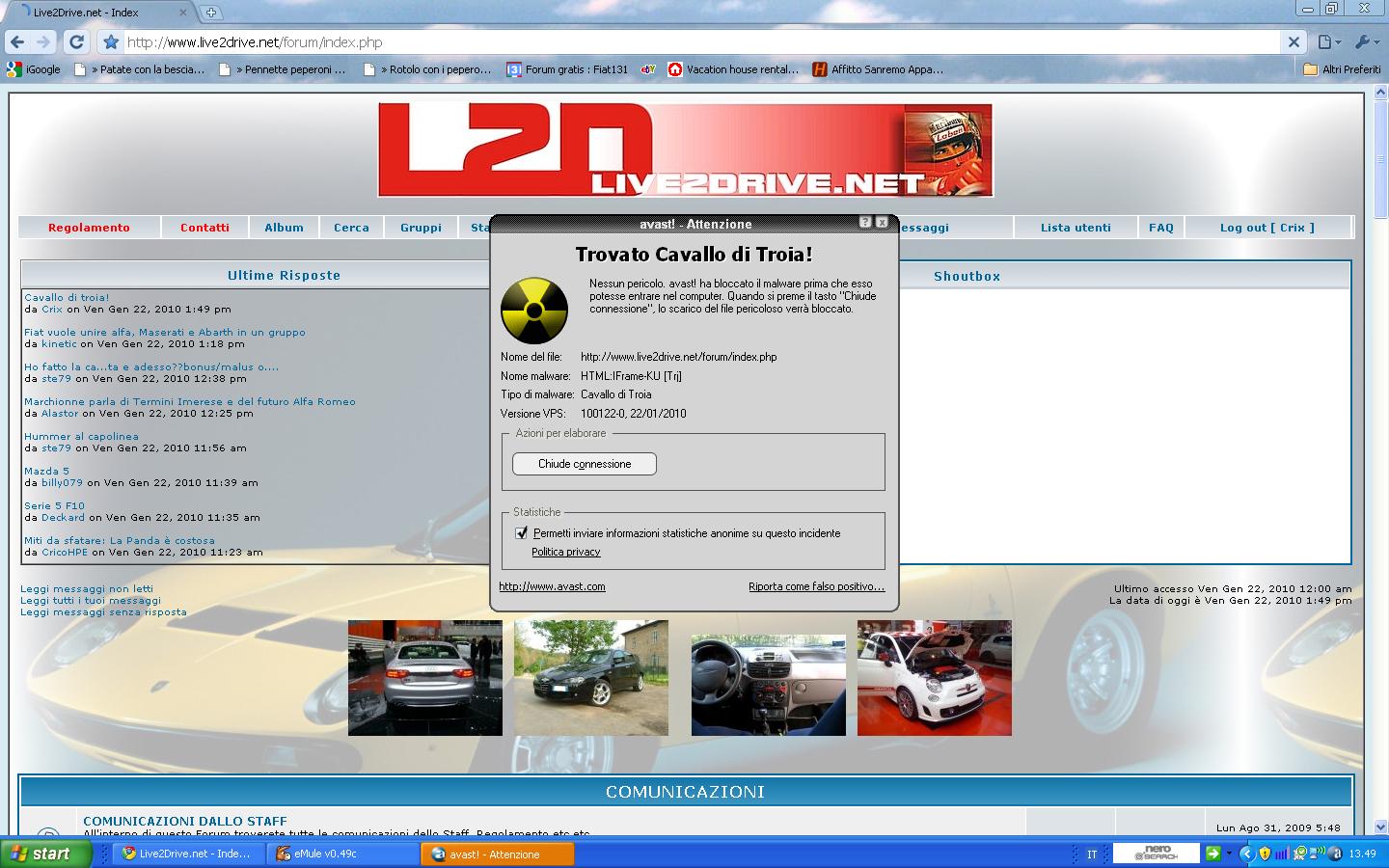1389x868 pixels.
Task: Open the Lista utenti menu item
Action: [x=1076, y=228]
